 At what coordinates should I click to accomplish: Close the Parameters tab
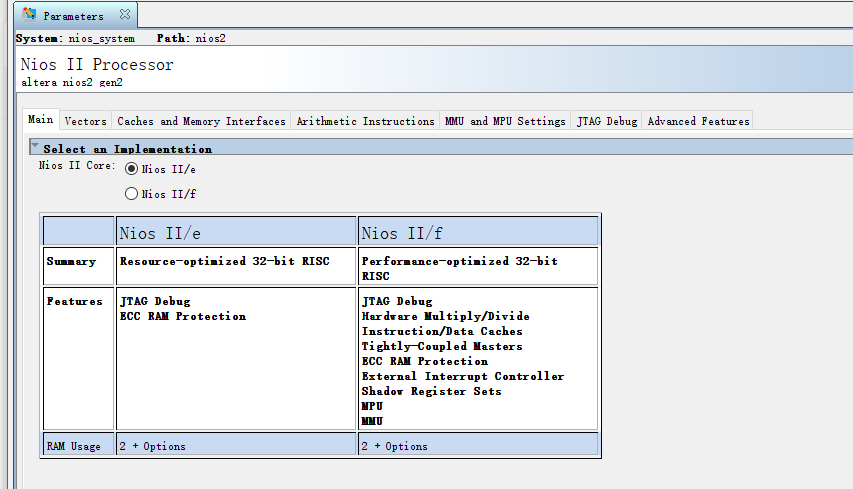coord(125,15)
